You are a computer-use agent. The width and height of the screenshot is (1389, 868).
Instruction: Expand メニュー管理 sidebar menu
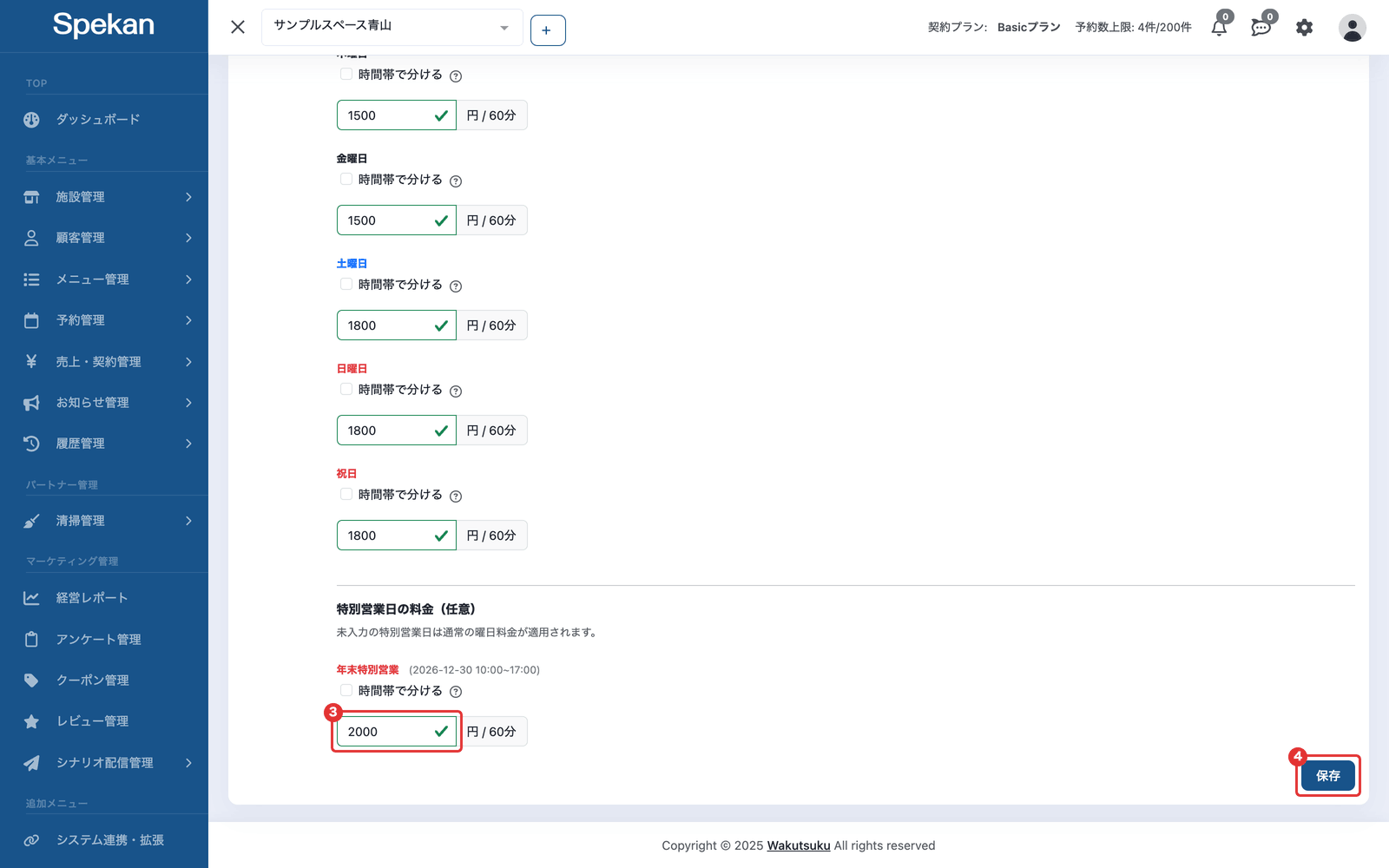click(x=104, y=279)
